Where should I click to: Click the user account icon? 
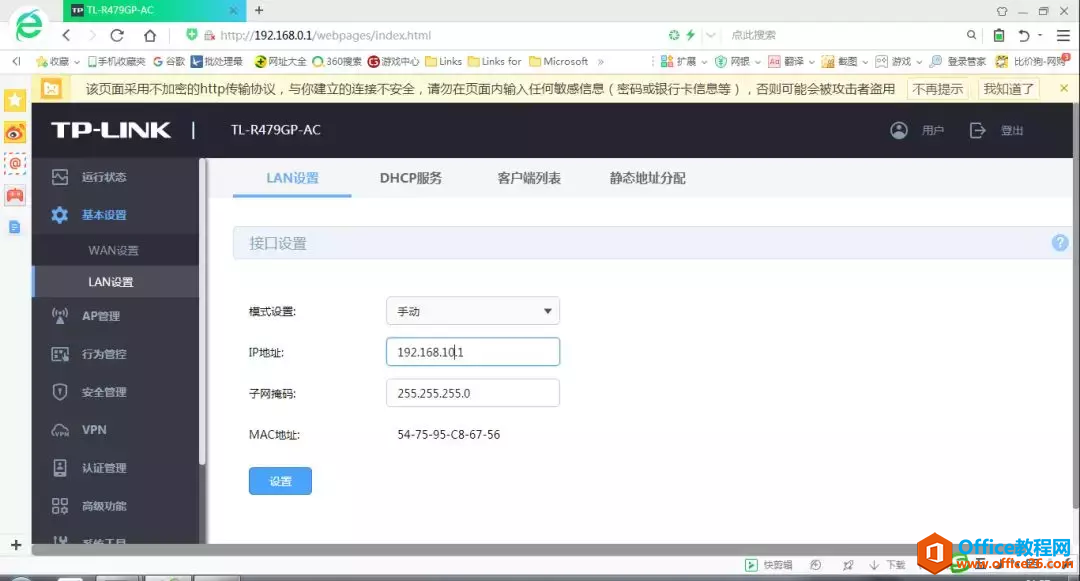[x=899, y=130]
